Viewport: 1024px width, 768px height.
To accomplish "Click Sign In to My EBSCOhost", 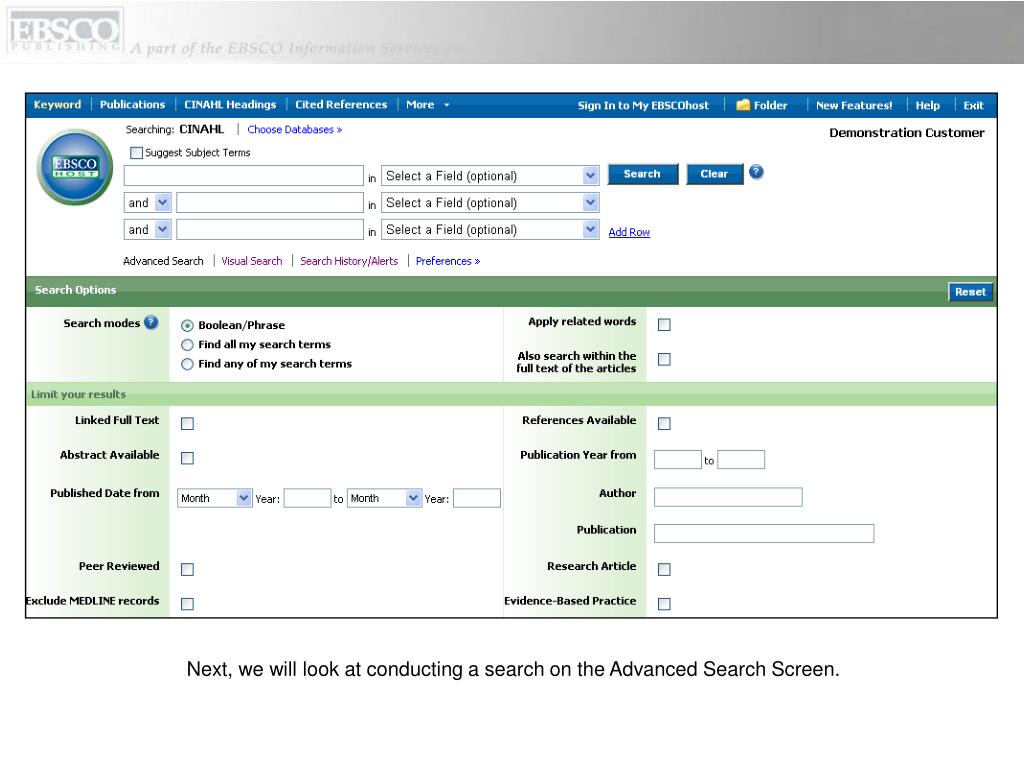I will (x=643, y=105).
